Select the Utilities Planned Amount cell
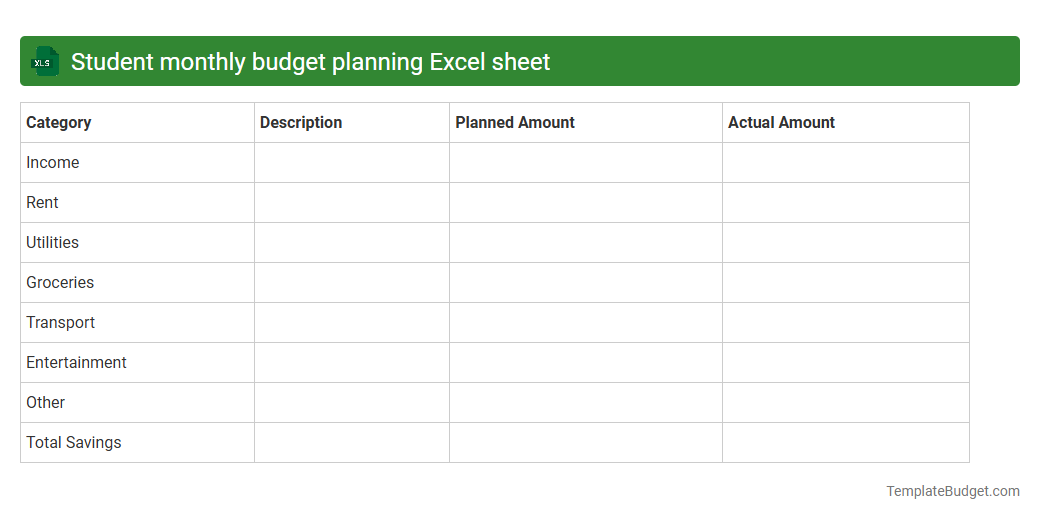The height and width of the screenshot is (520, 1040). (x=586, y=243)
